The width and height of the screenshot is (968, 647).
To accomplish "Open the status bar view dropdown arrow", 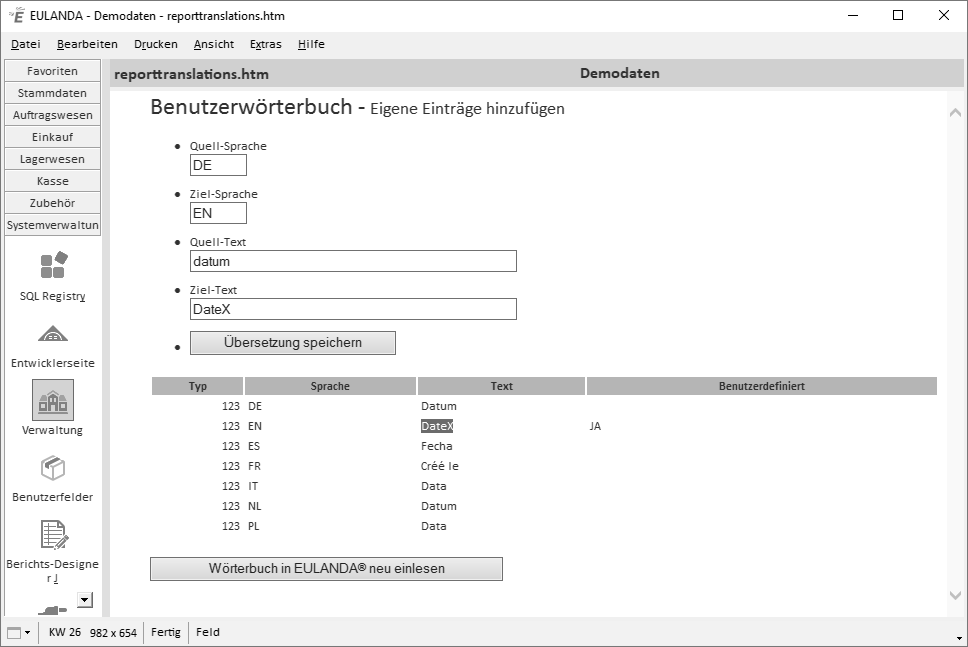I will tap(27, 633).
